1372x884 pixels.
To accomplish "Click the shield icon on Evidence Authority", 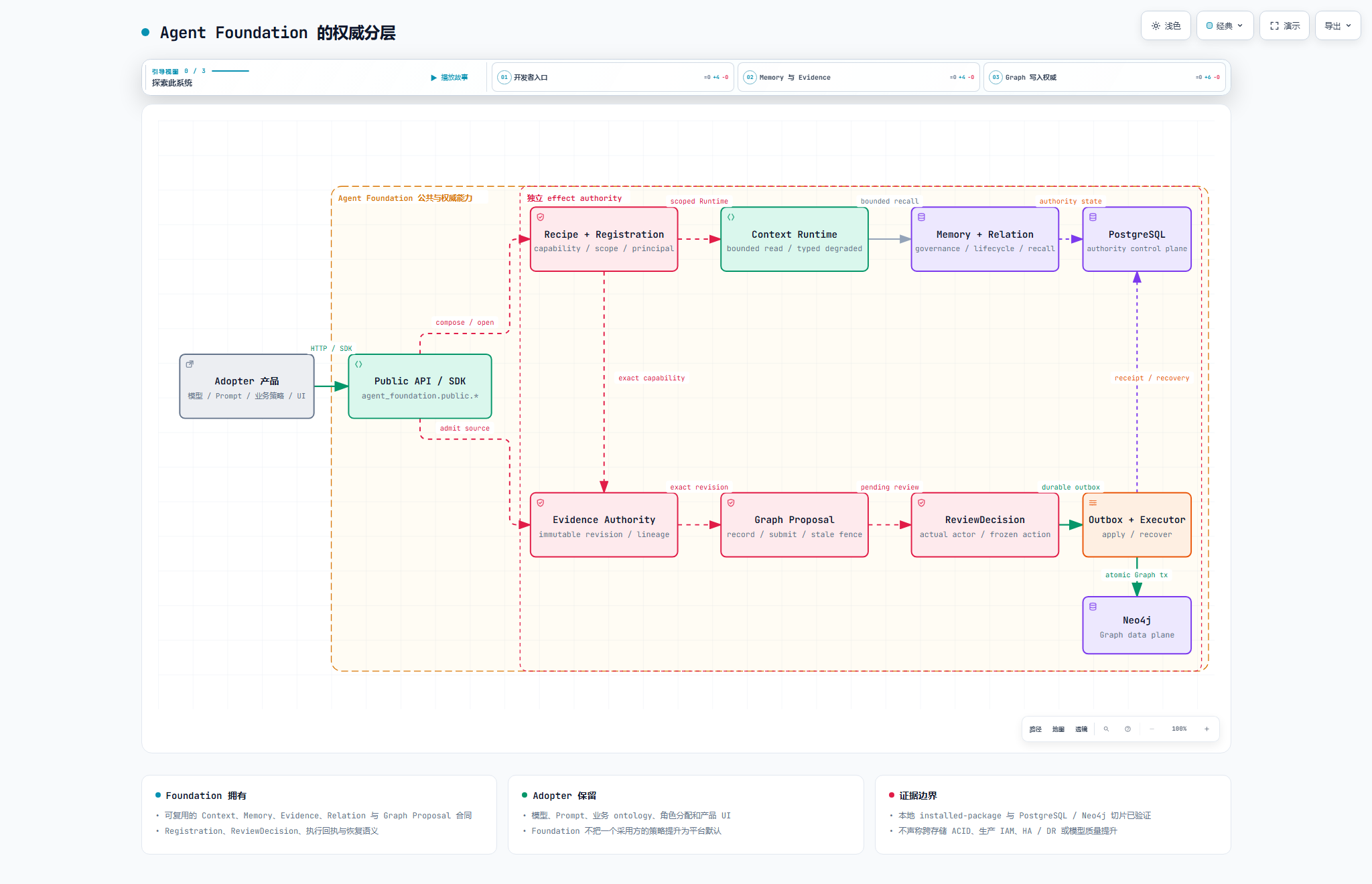I will 541,503.
